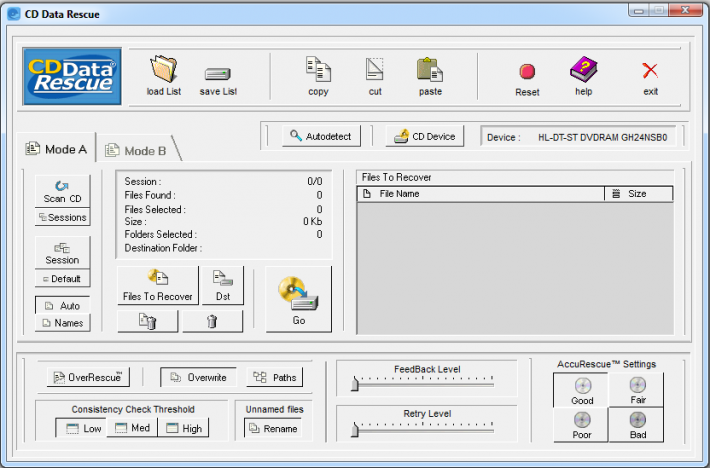Viewport: 710px width, 468px height.
Task: Open the purple help book icon
Action: pos(584,69)
